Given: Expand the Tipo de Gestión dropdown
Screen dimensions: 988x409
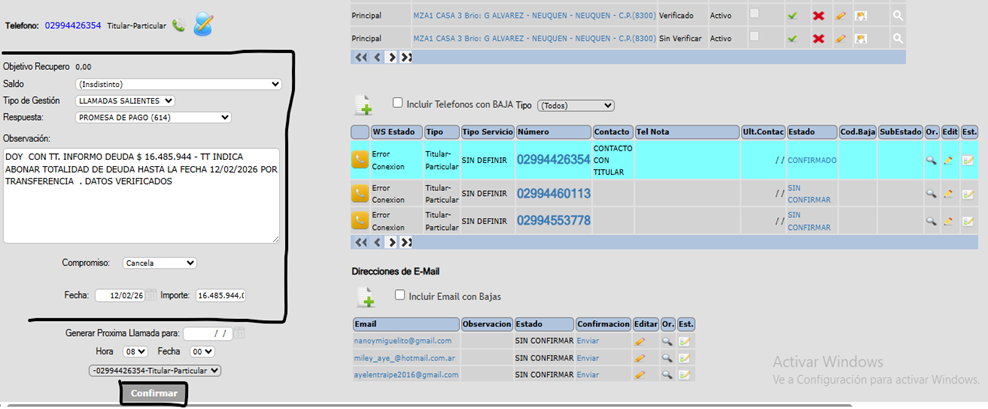Looking at the screenshot, I should tap(125, 101).
